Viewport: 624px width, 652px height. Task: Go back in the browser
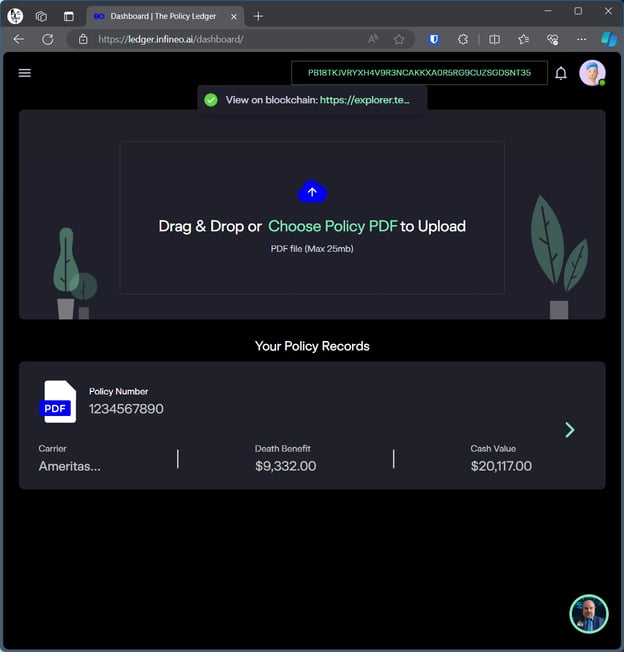[x=19, y=40]
